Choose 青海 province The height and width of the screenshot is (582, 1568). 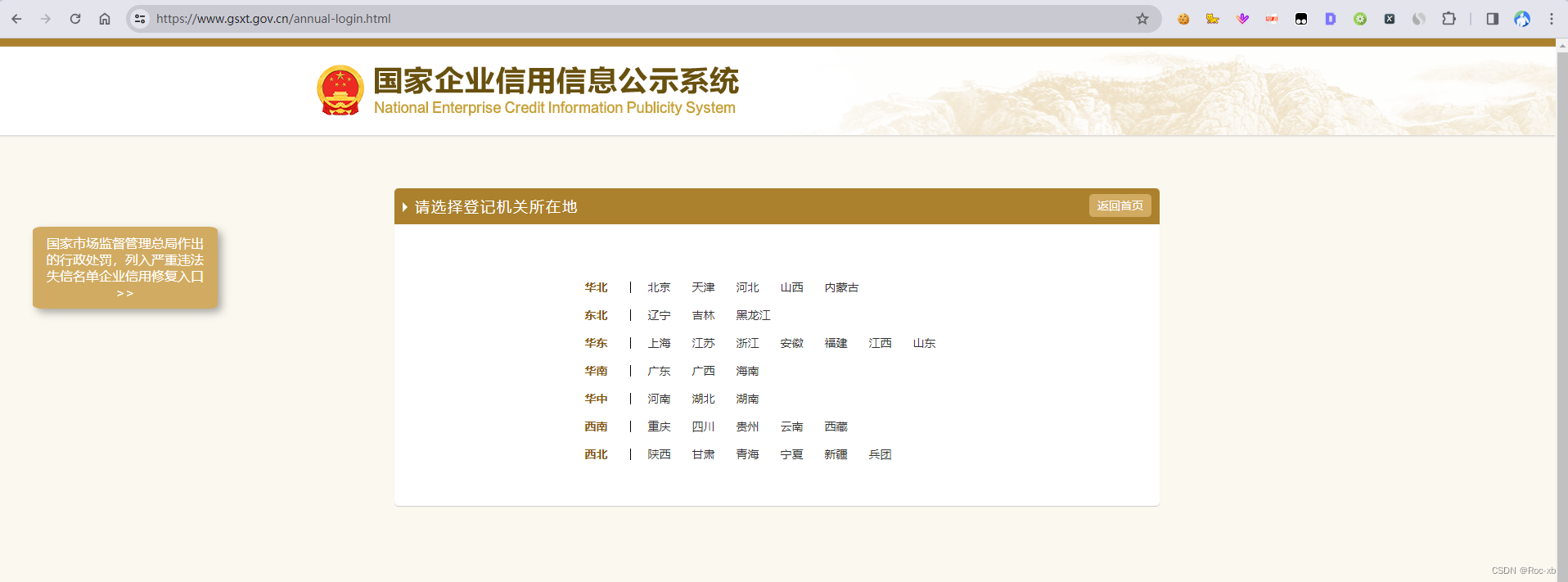(747, 454)
